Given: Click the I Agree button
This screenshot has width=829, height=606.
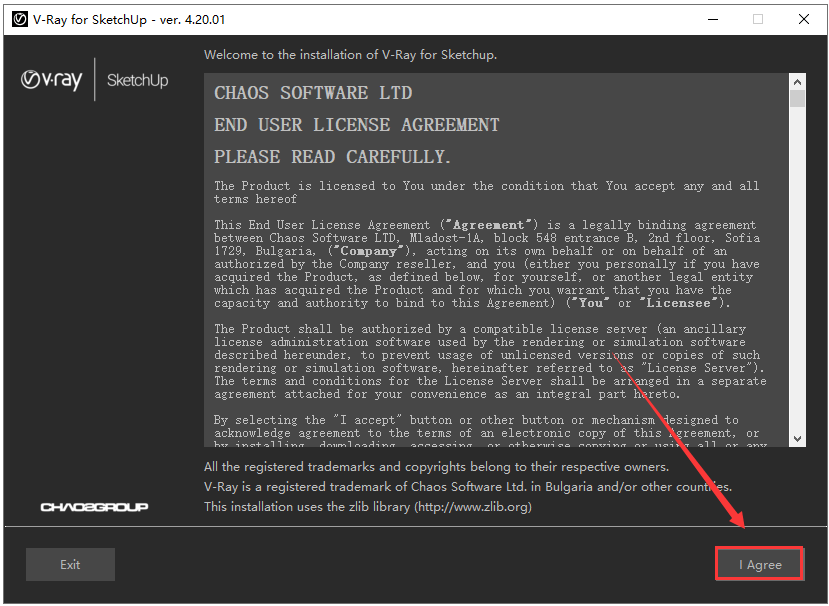Looking at the screenshot, I should click(x=760, y=564).
